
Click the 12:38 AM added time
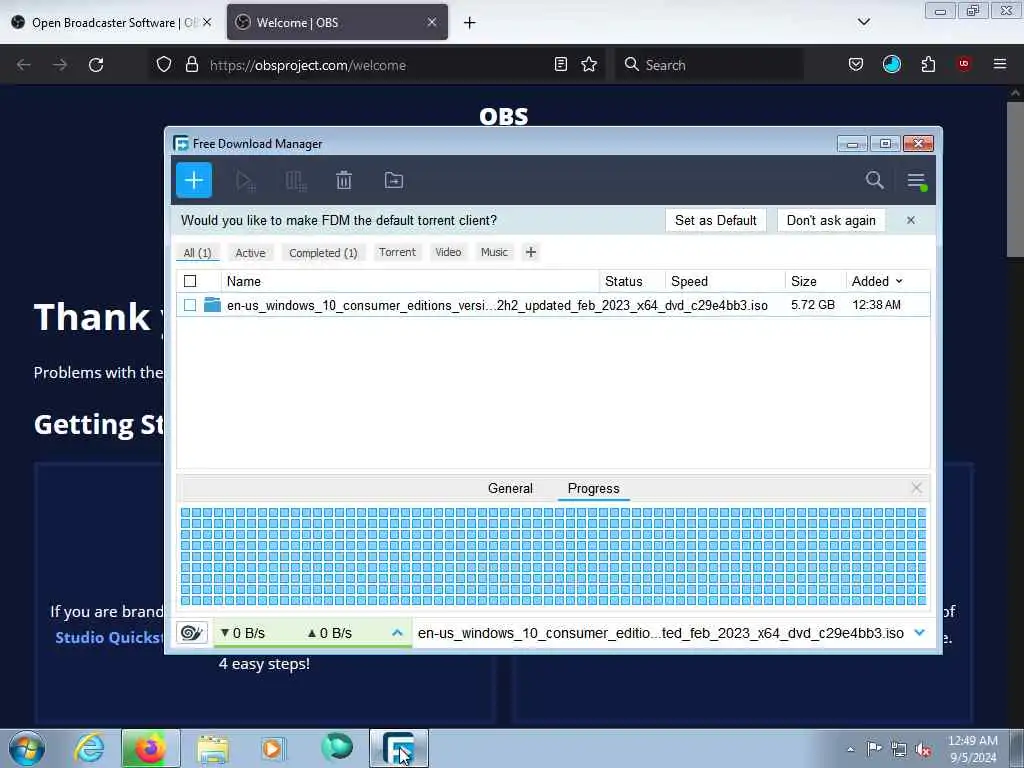[876, 305]
